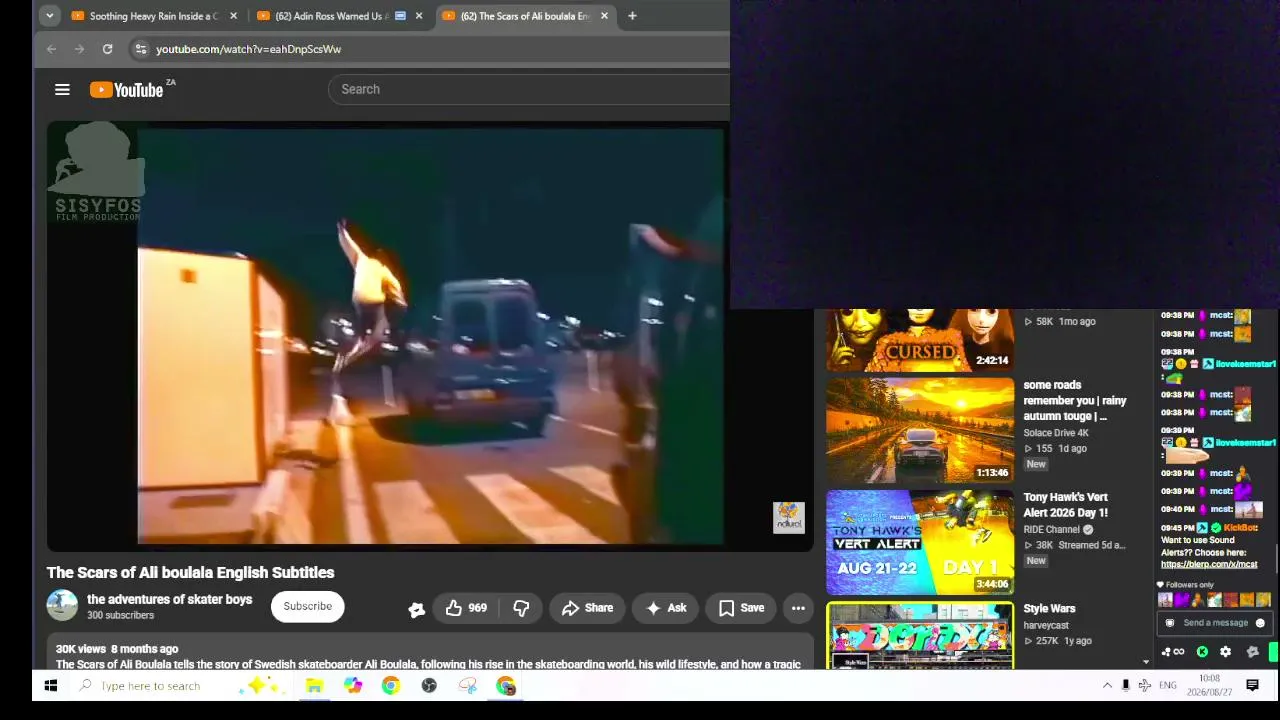This screenshot has width=1280, height=720.
Task: Open the first Chrome icon in taskbar
Action: click(x=391, y=686)
